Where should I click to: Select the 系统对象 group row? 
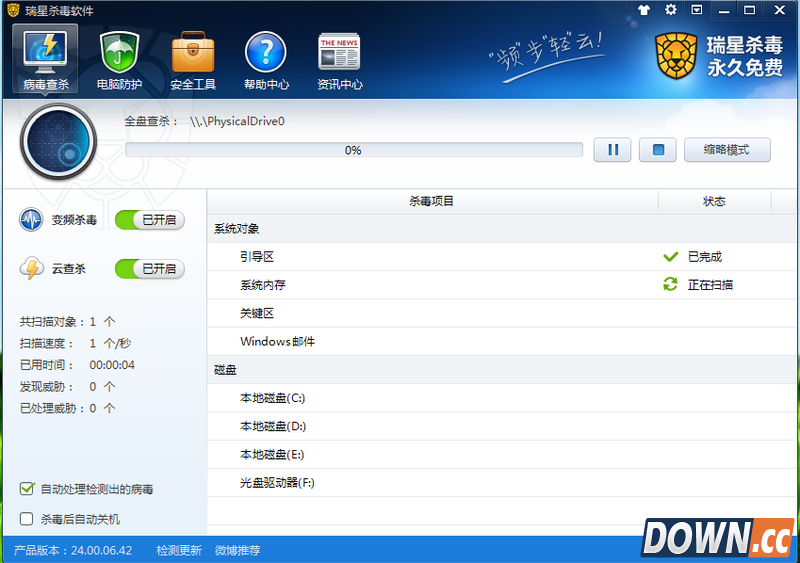[502, 229]
